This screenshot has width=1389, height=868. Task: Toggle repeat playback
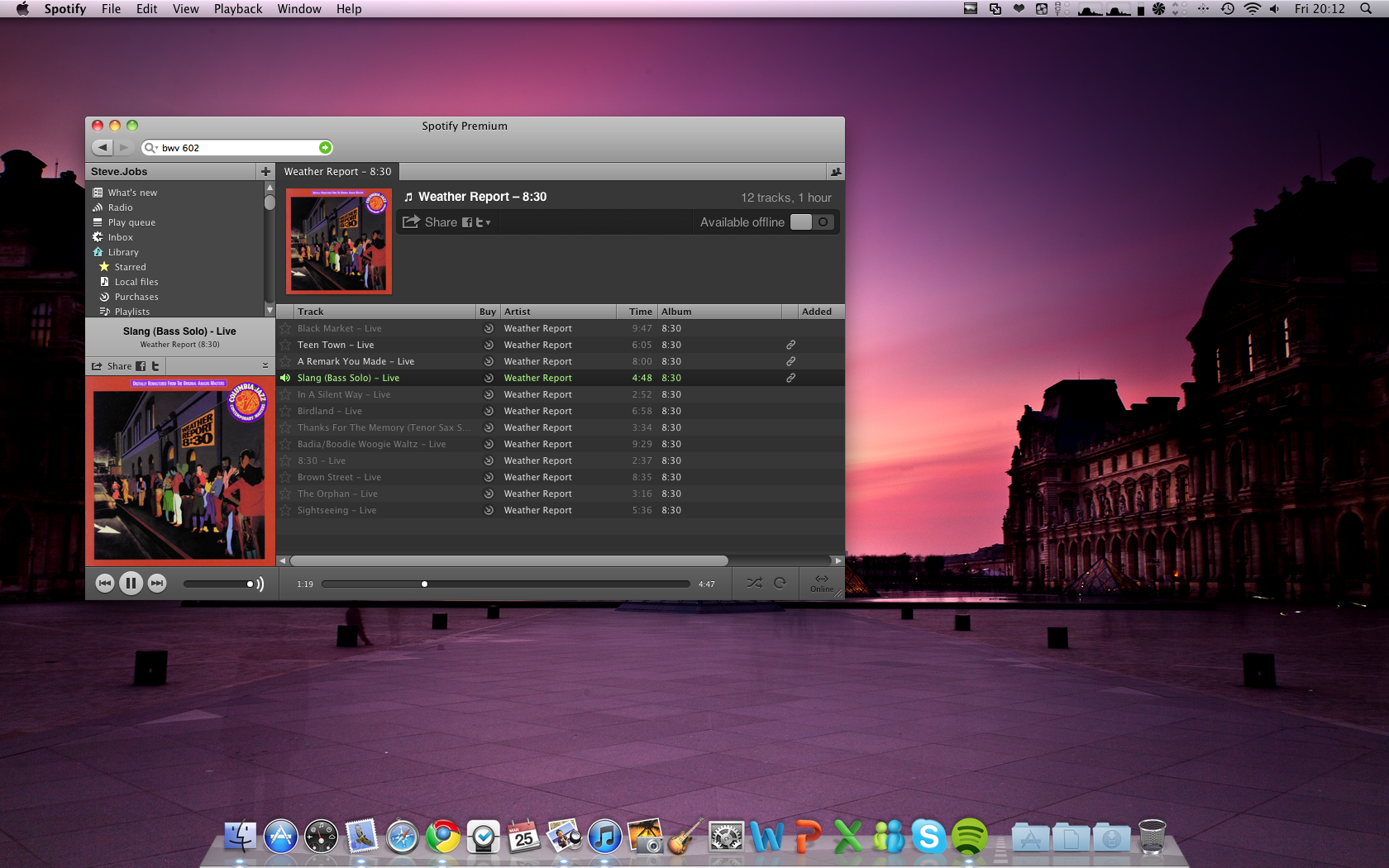[780, 583]
